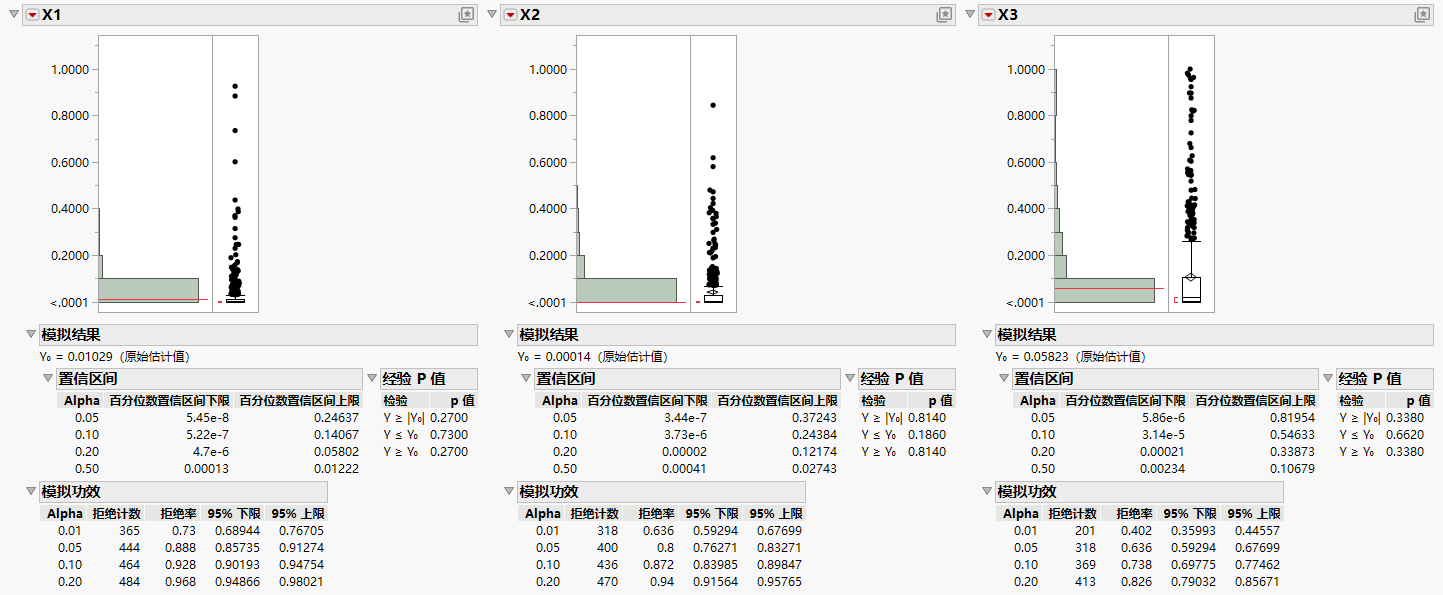This screenshot has width=1443, height=595.
Task: Click X3 upper limit value 0.81954
Action: (x=1294, y=418)
